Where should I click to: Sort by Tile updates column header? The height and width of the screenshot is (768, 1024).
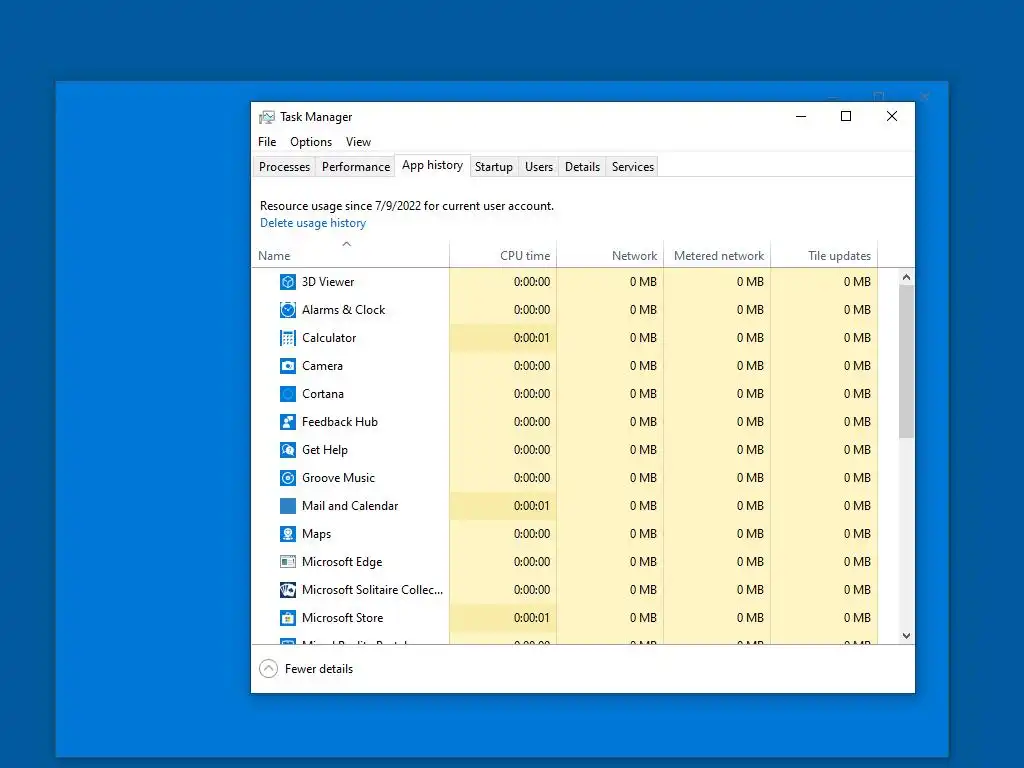[824, 256]
